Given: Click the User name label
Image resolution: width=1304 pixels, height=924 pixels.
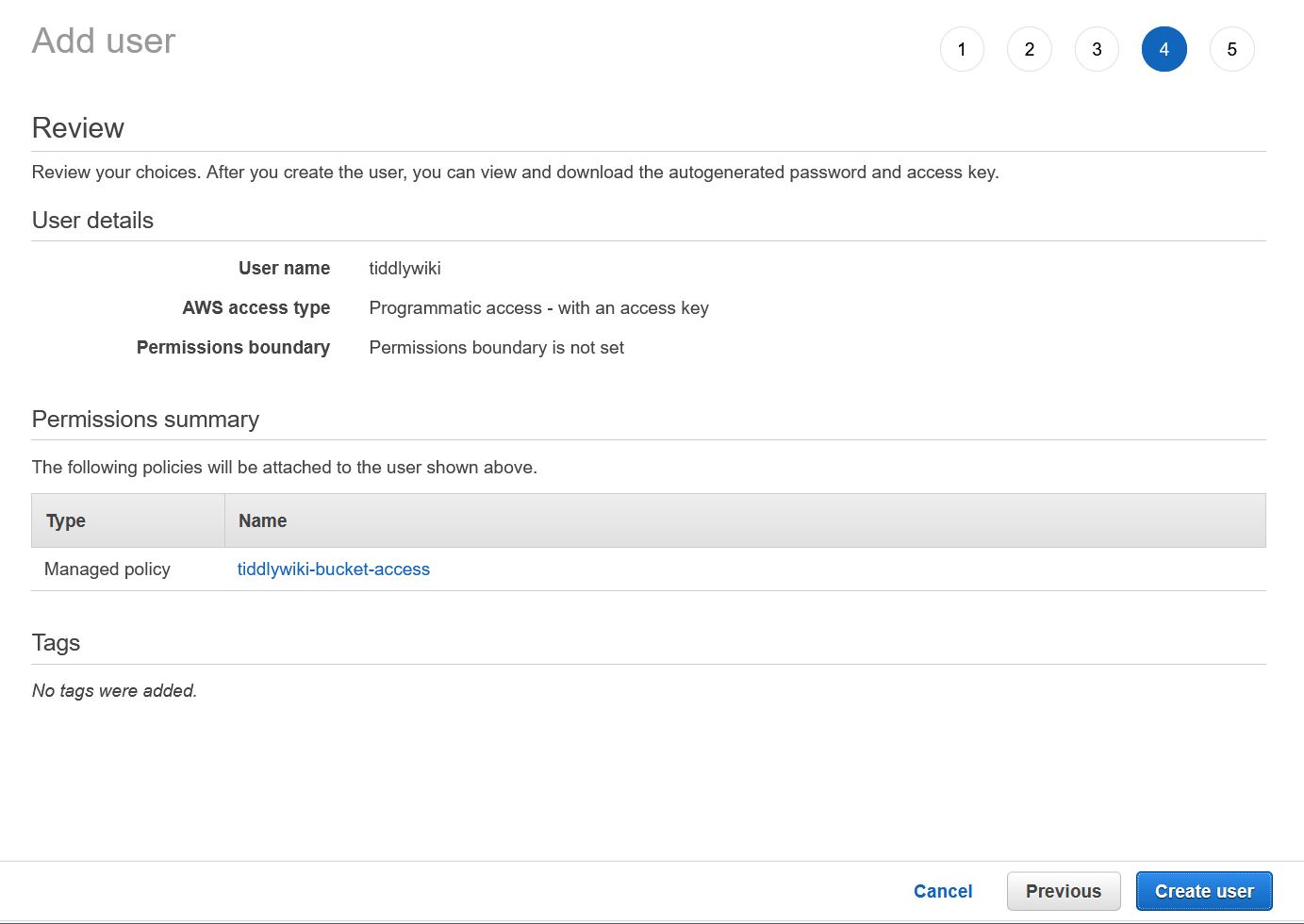Looking at the screenshot, I should [x=284, y=269].
